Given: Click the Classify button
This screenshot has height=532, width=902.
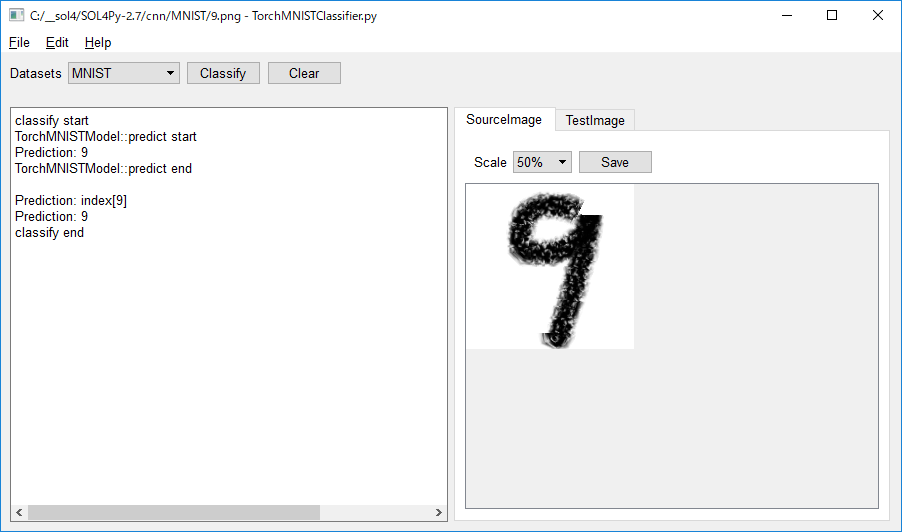Looking at the screenshot, I should [223, 73].
